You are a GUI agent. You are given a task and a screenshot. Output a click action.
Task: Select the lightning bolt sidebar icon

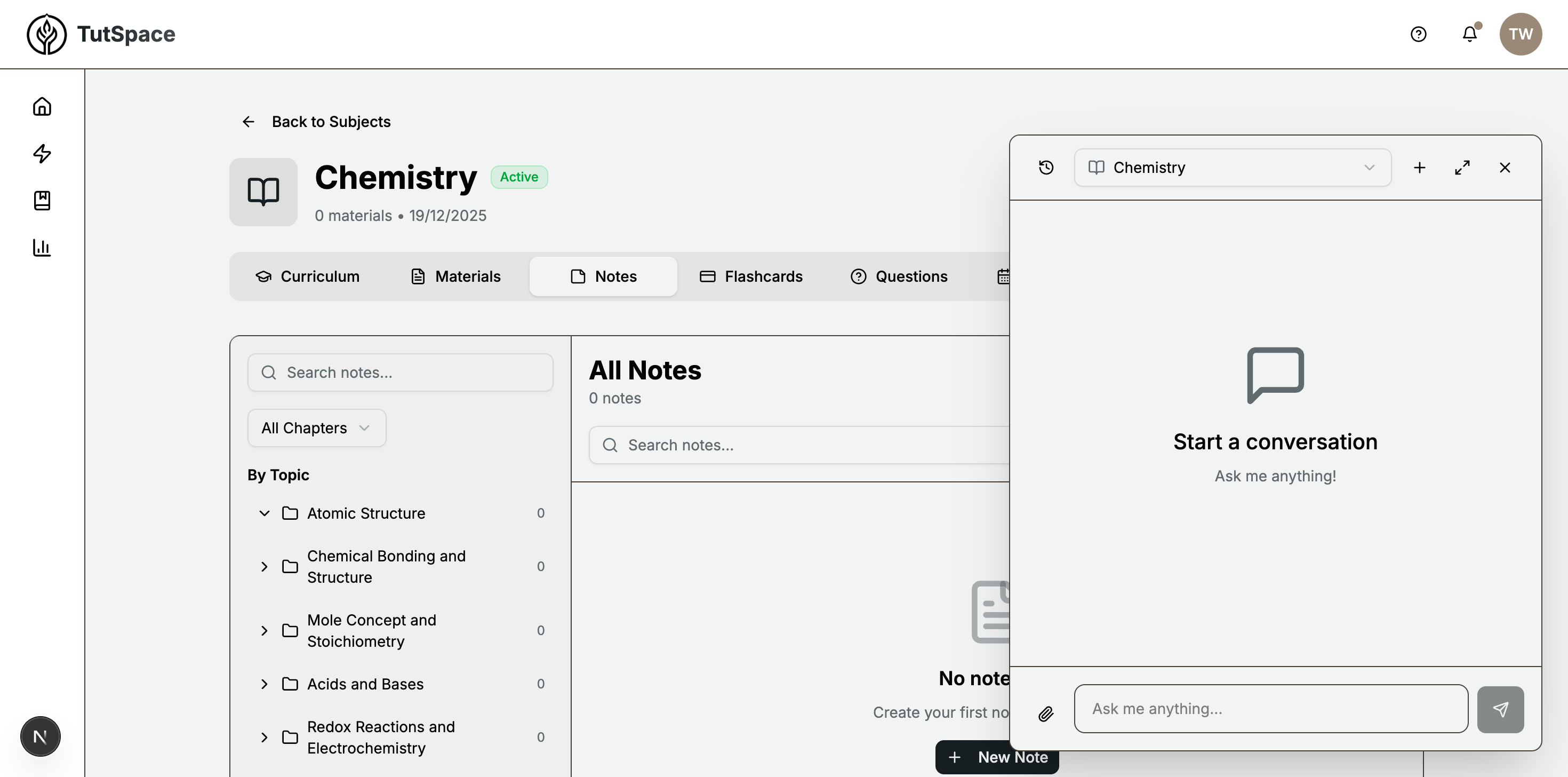(x=42, y=154)
